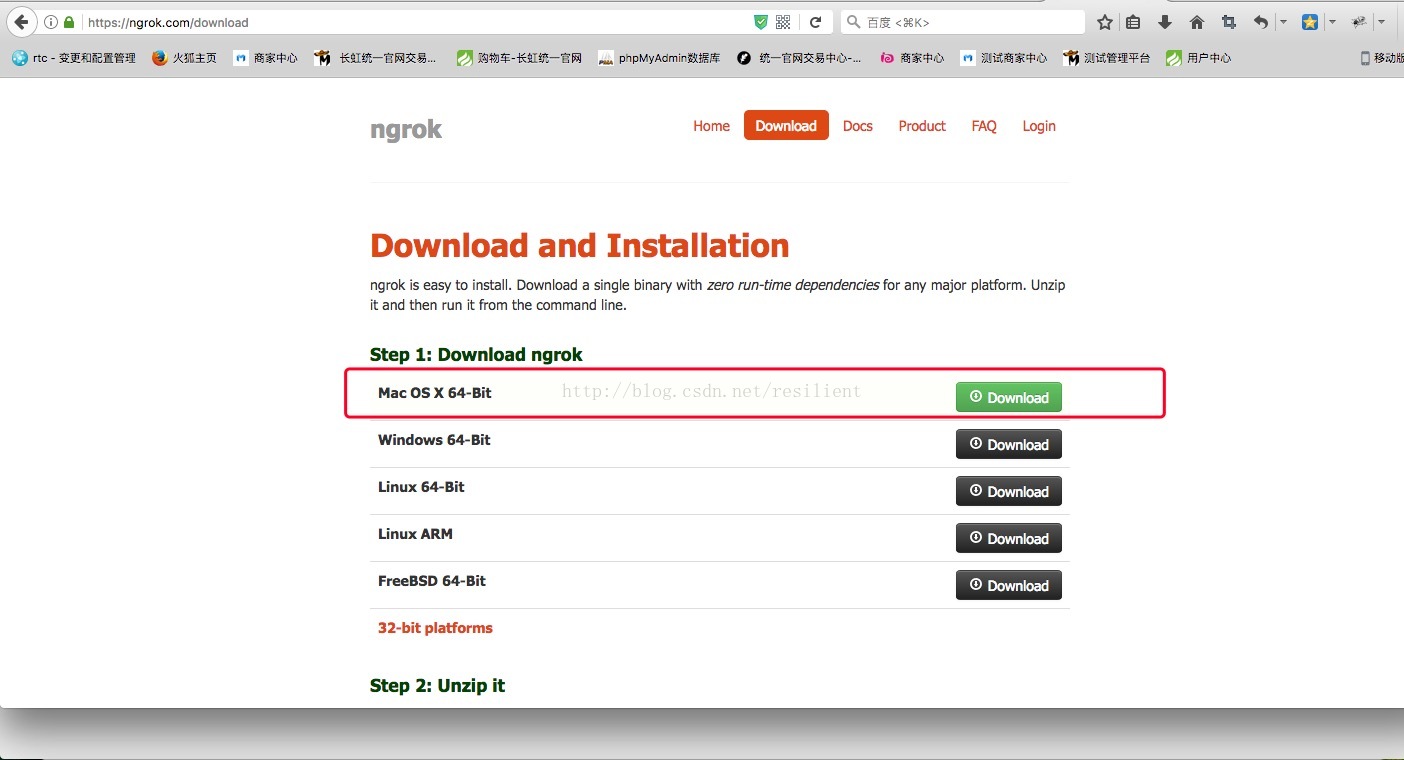Click the bug extension icon in toolbar

pos(1359,22)
